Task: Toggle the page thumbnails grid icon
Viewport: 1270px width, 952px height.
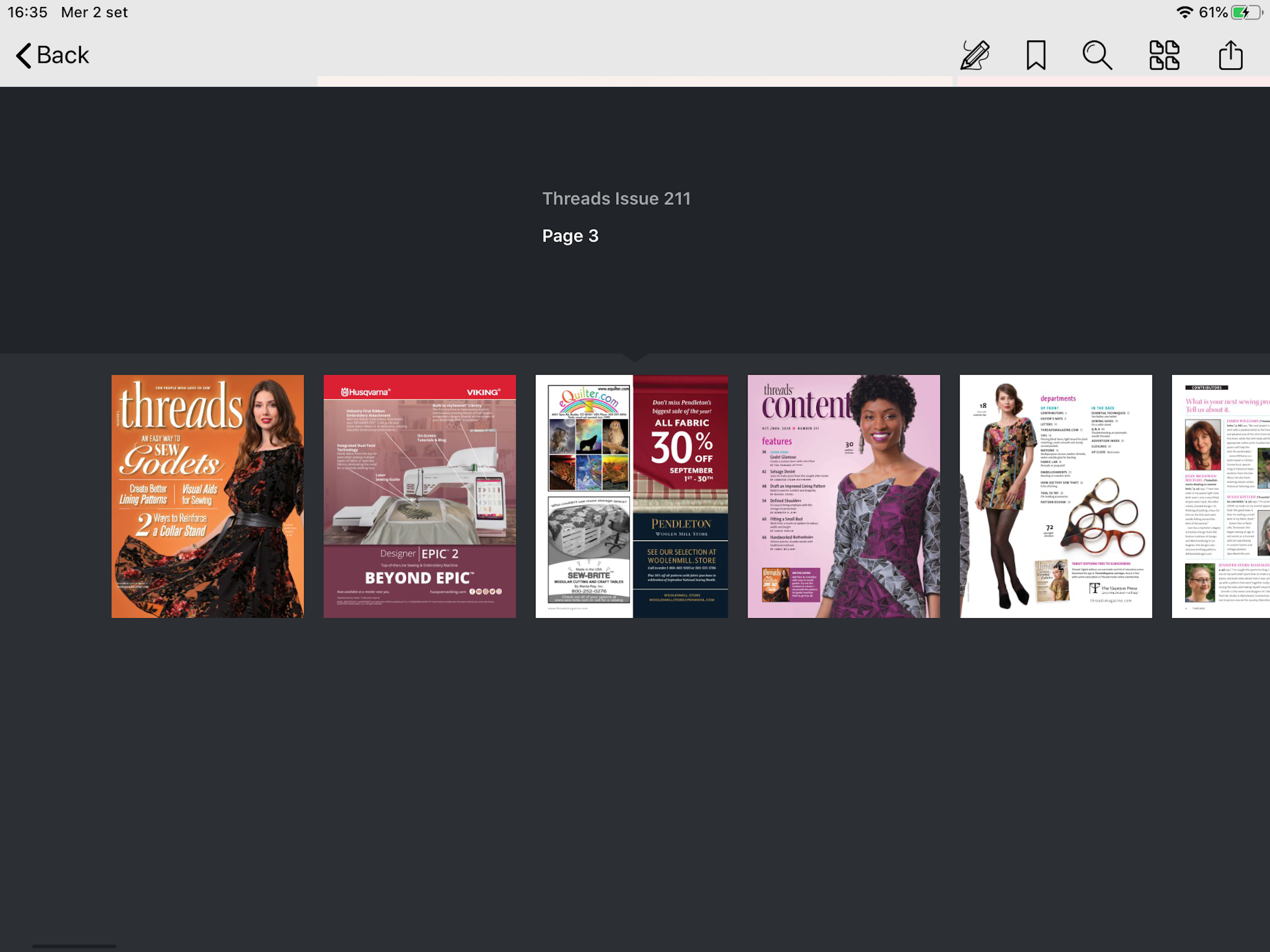Action: pos(1164,55)
